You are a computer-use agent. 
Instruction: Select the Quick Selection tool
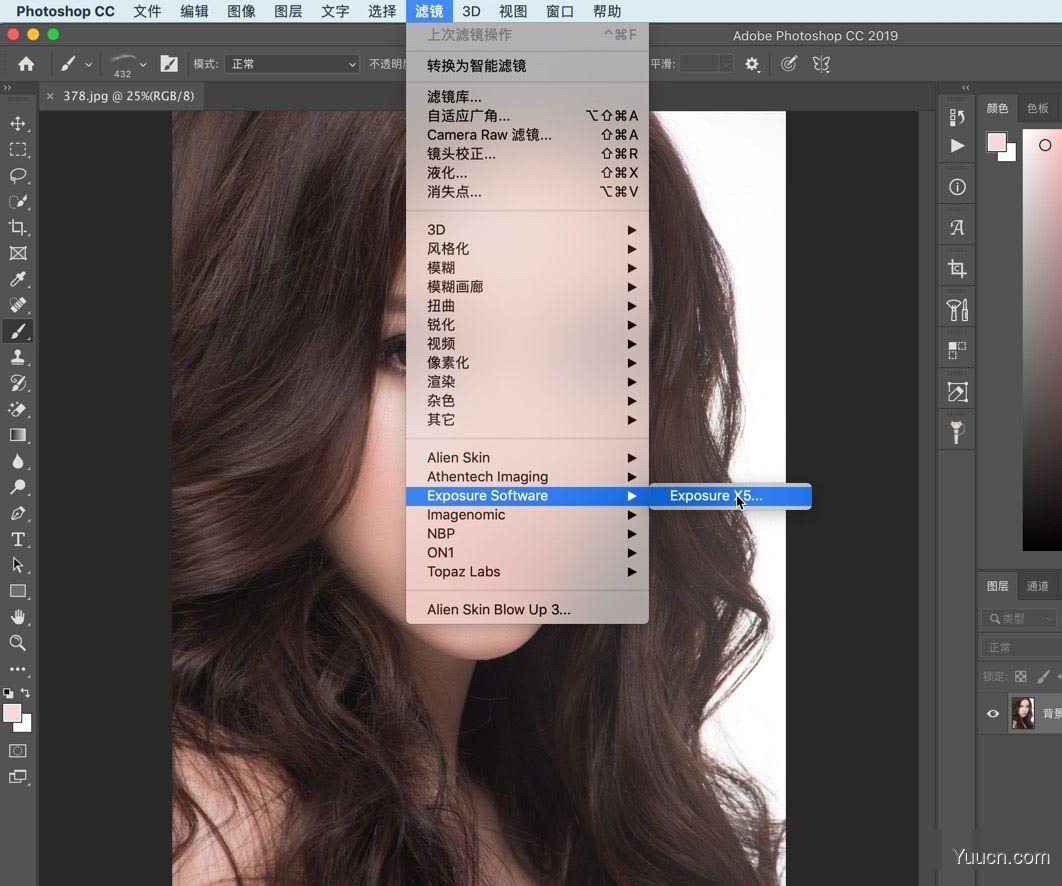(x=18, y=201)
